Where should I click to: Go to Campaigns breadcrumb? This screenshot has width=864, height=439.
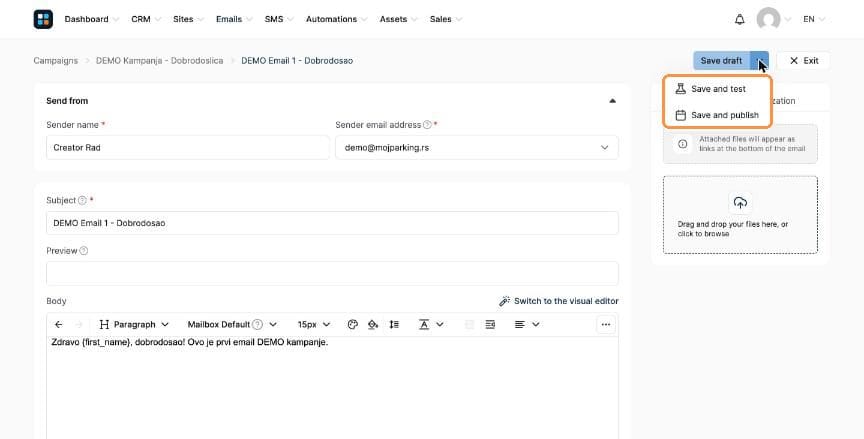[56, 61]
